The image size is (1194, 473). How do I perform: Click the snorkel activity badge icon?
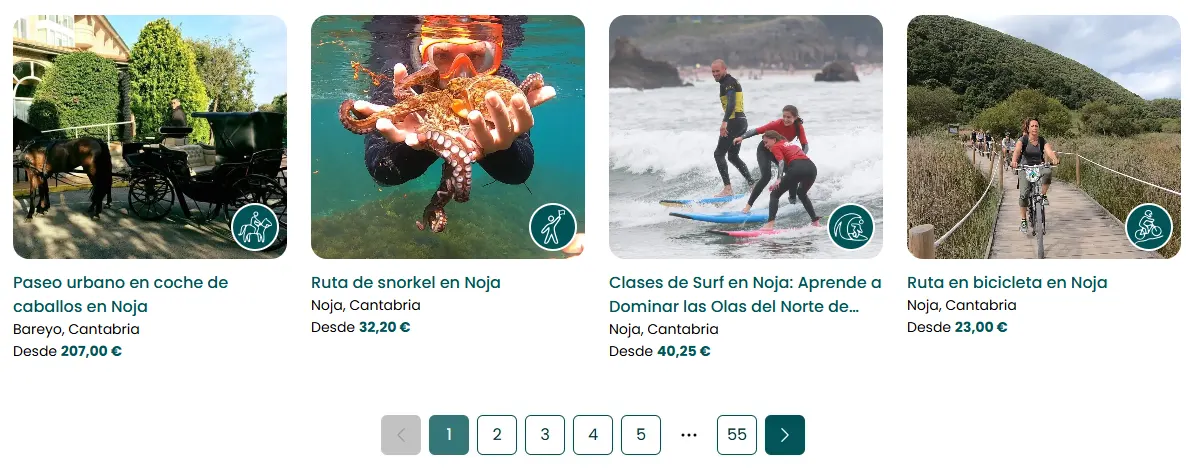tap(553, 227)
